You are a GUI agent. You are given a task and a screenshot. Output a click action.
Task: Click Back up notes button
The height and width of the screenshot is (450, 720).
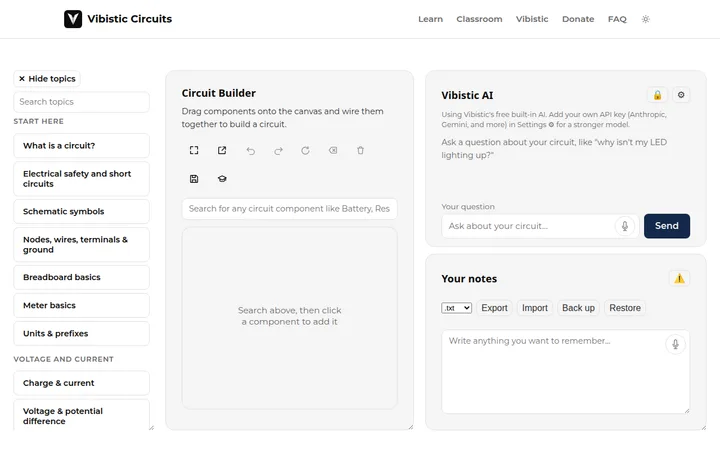coord(578,308)
